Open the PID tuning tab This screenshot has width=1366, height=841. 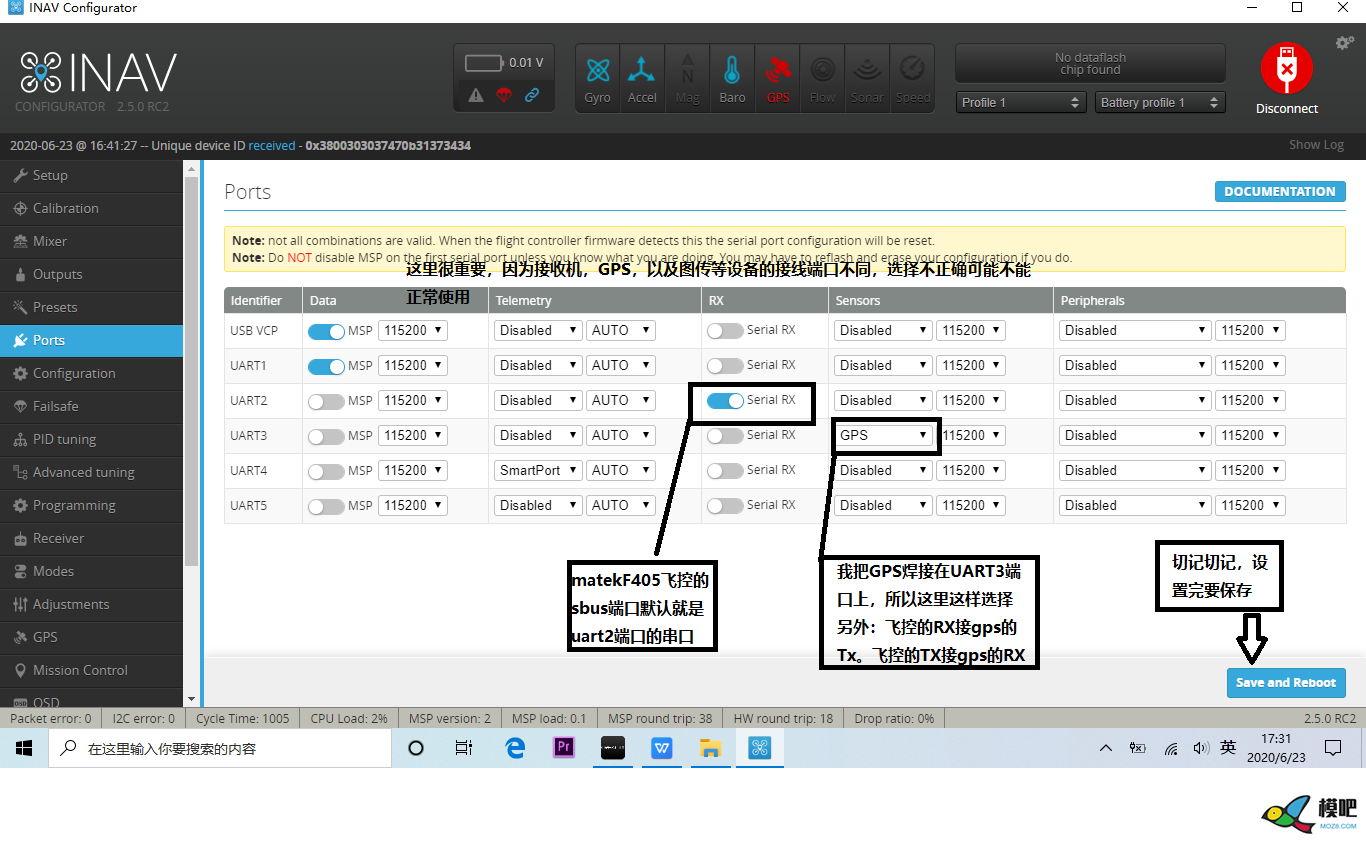pos(92,439)
